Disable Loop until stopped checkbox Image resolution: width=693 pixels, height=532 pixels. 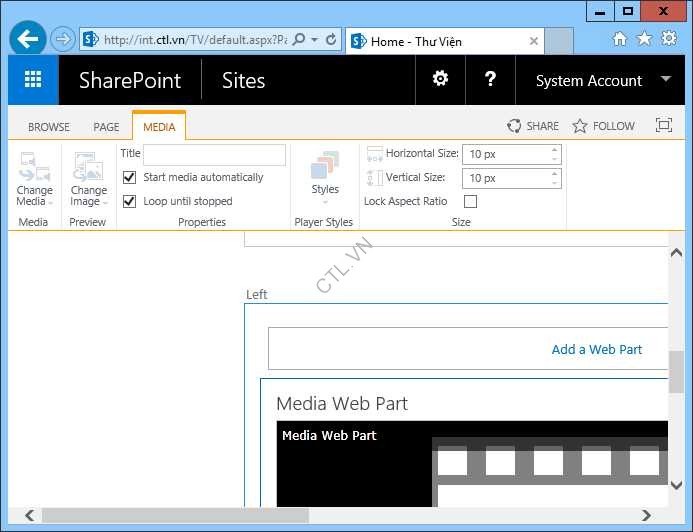129,201
